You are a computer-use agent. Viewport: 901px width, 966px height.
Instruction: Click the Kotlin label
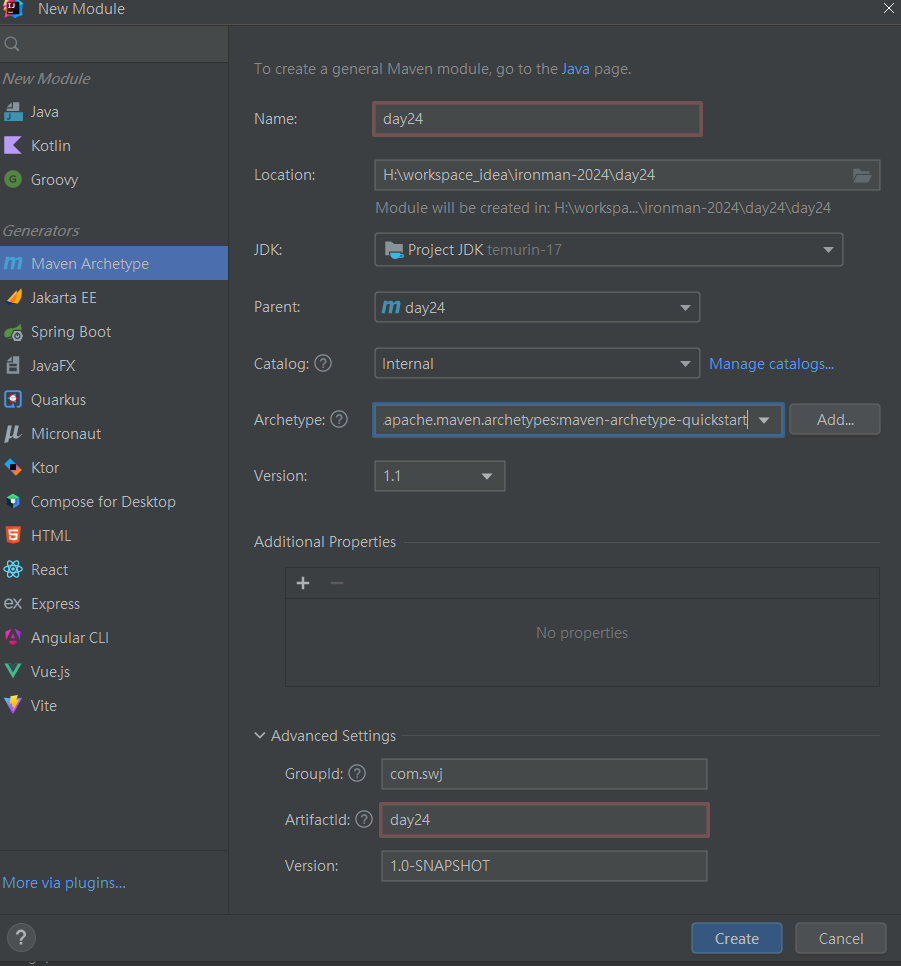[51, 146]
